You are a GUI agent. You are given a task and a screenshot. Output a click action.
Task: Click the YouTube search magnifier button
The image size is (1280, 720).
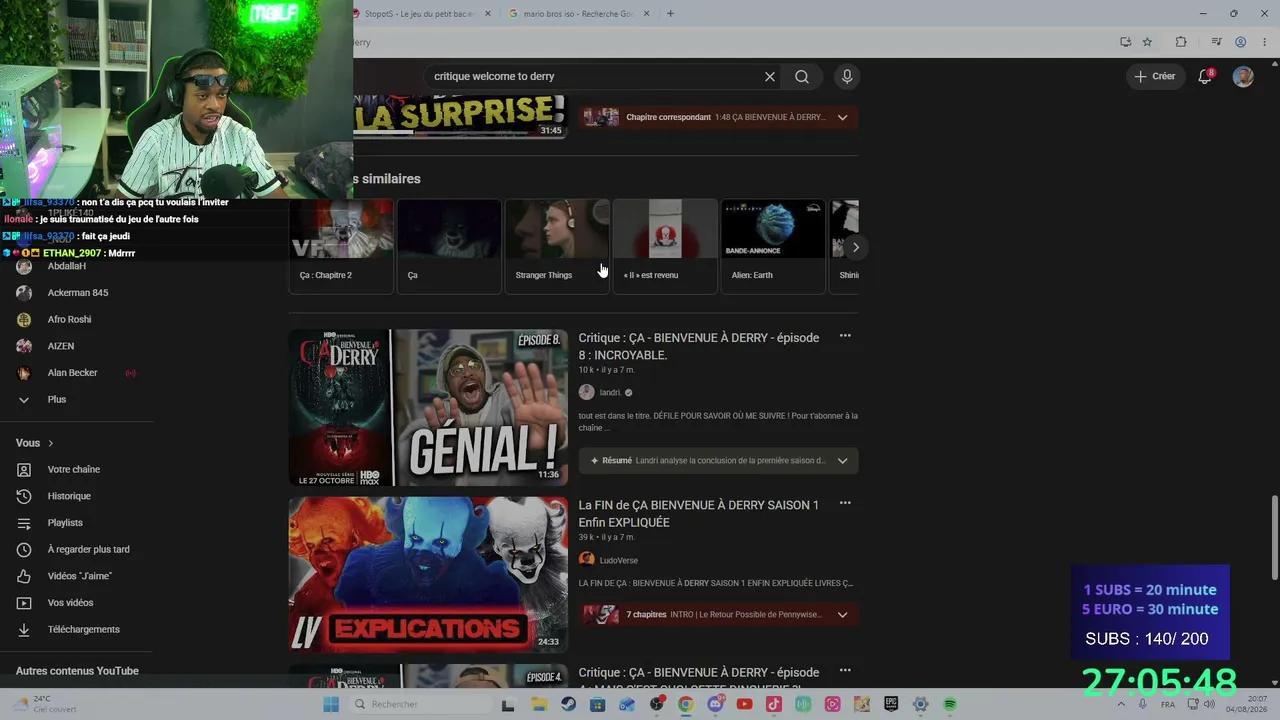click(802, 76)
